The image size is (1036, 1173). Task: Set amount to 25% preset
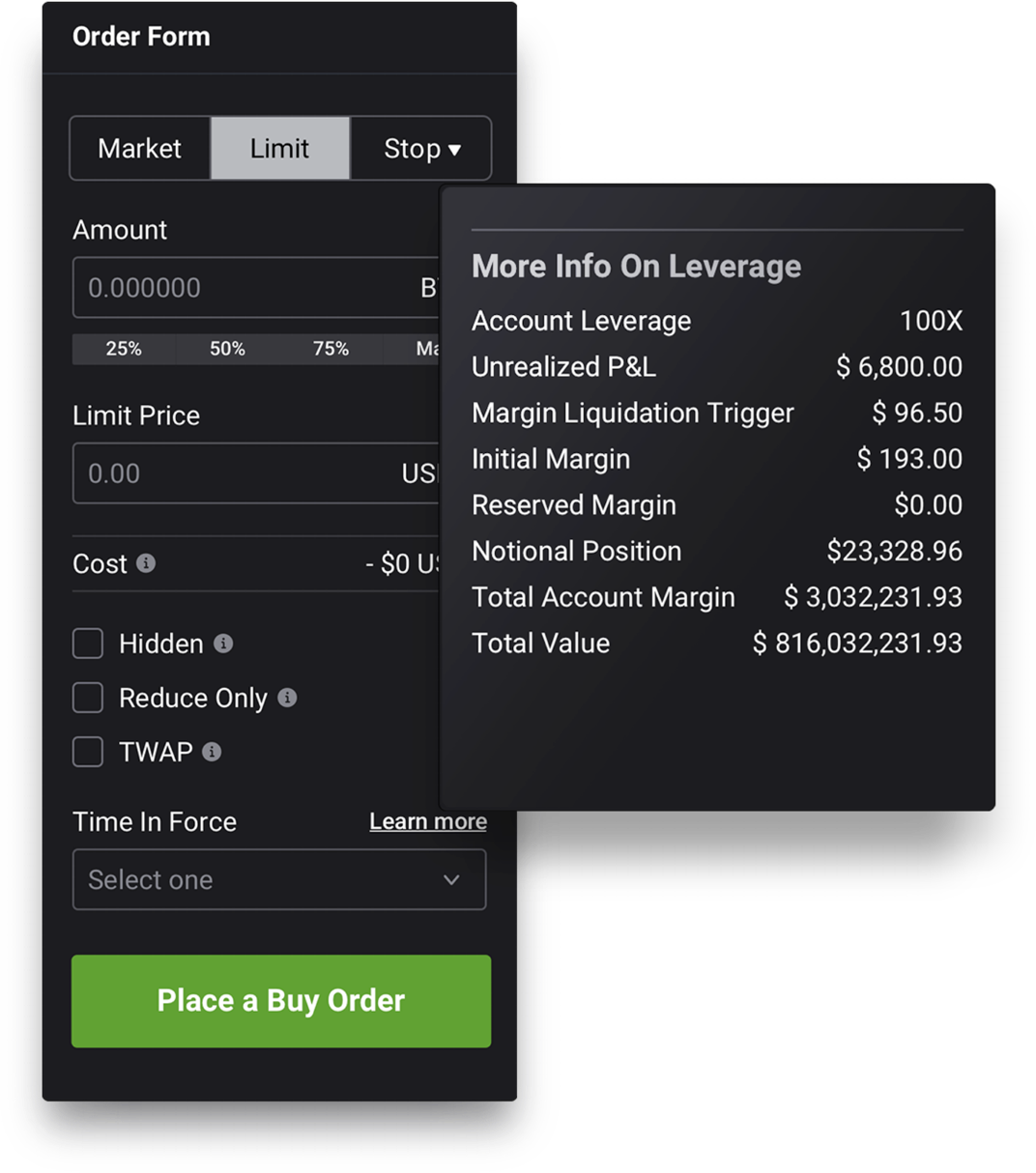(x=124, y=349)
